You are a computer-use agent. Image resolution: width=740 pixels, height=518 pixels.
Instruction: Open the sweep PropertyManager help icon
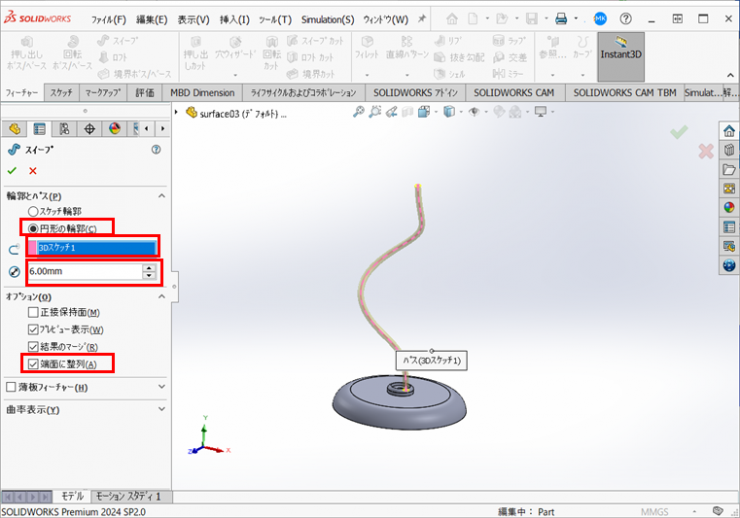(155, 149)
